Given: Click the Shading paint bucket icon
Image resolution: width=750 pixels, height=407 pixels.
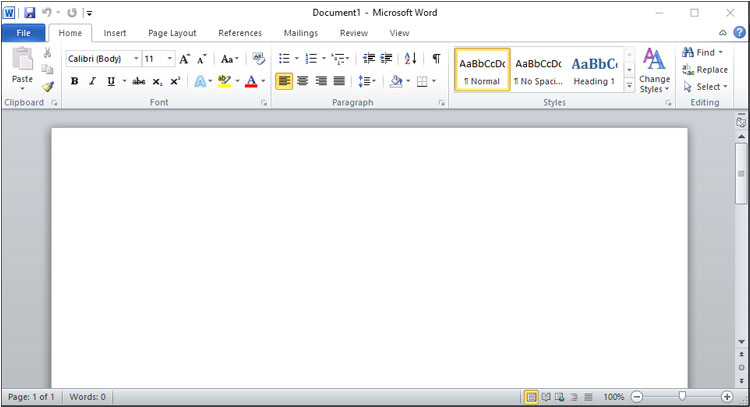Looking at the screenshot, I should [396, 81].
